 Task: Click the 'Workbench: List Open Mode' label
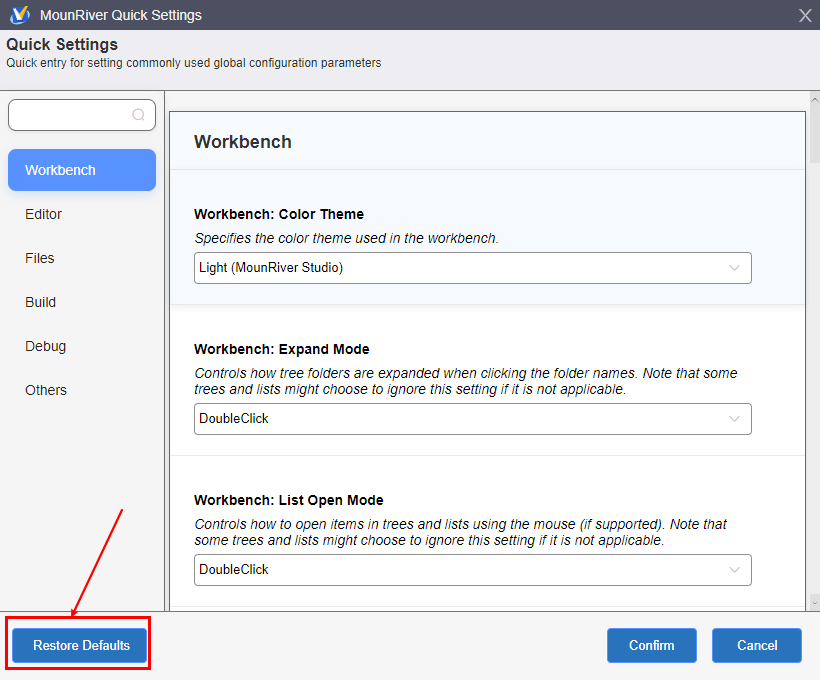289,500
